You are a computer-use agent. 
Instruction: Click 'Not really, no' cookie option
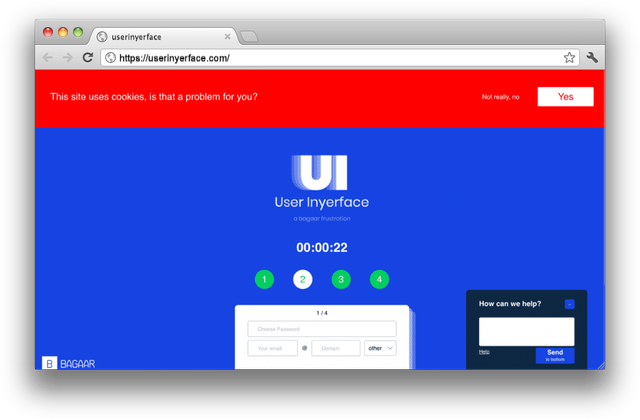coord(500,97)
